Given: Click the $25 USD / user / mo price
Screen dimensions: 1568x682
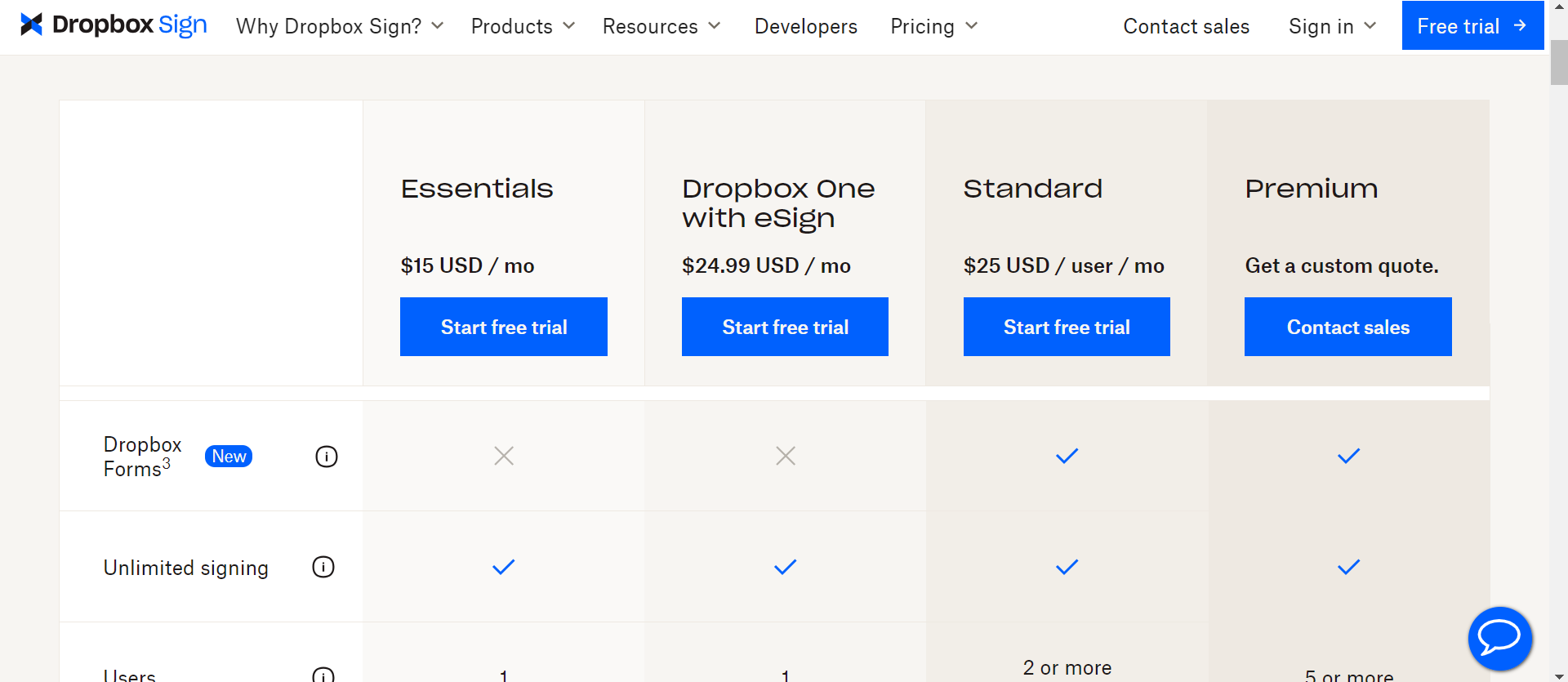Looking at the screenshot, I should 1063,265.
